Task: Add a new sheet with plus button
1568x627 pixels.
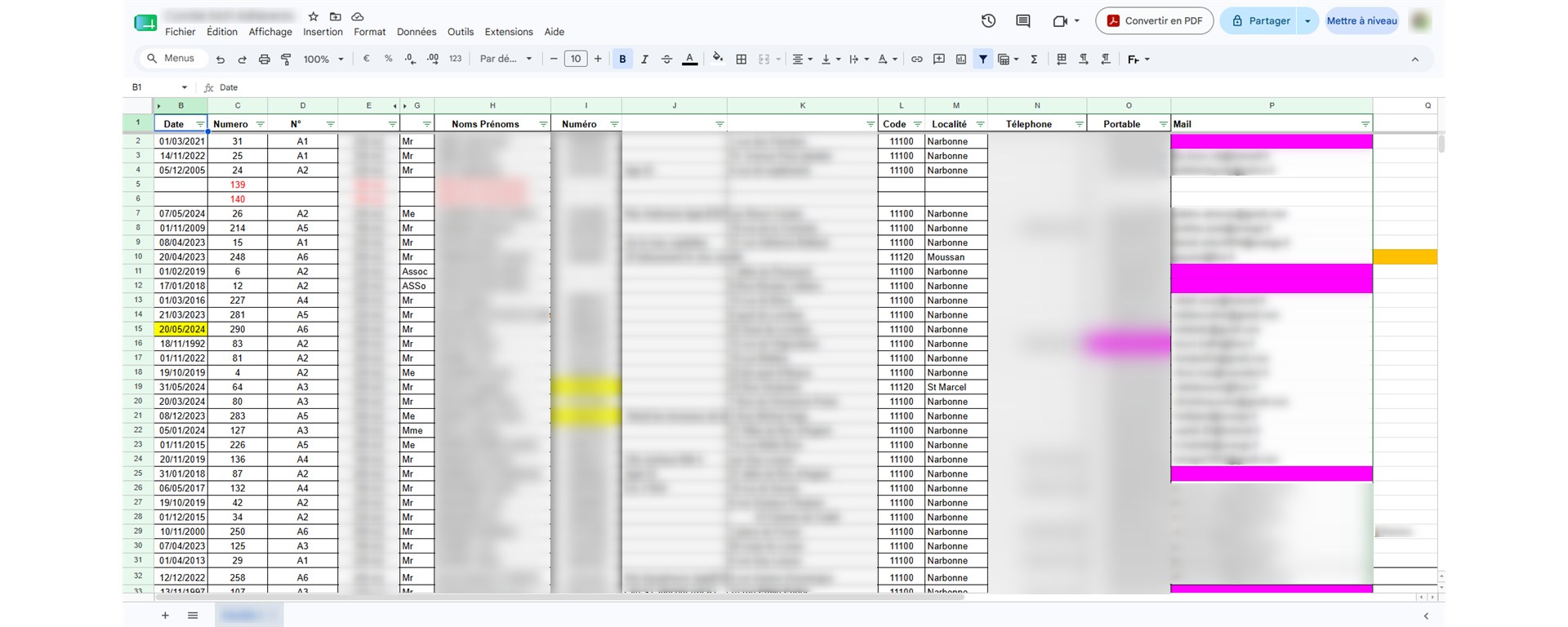Action: 165,616
